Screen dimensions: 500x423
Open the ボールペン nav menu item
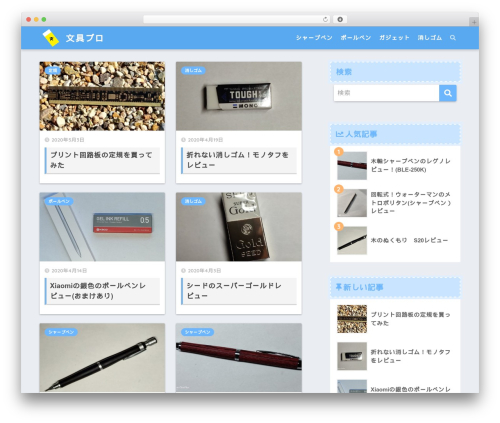tap(356, 38)
